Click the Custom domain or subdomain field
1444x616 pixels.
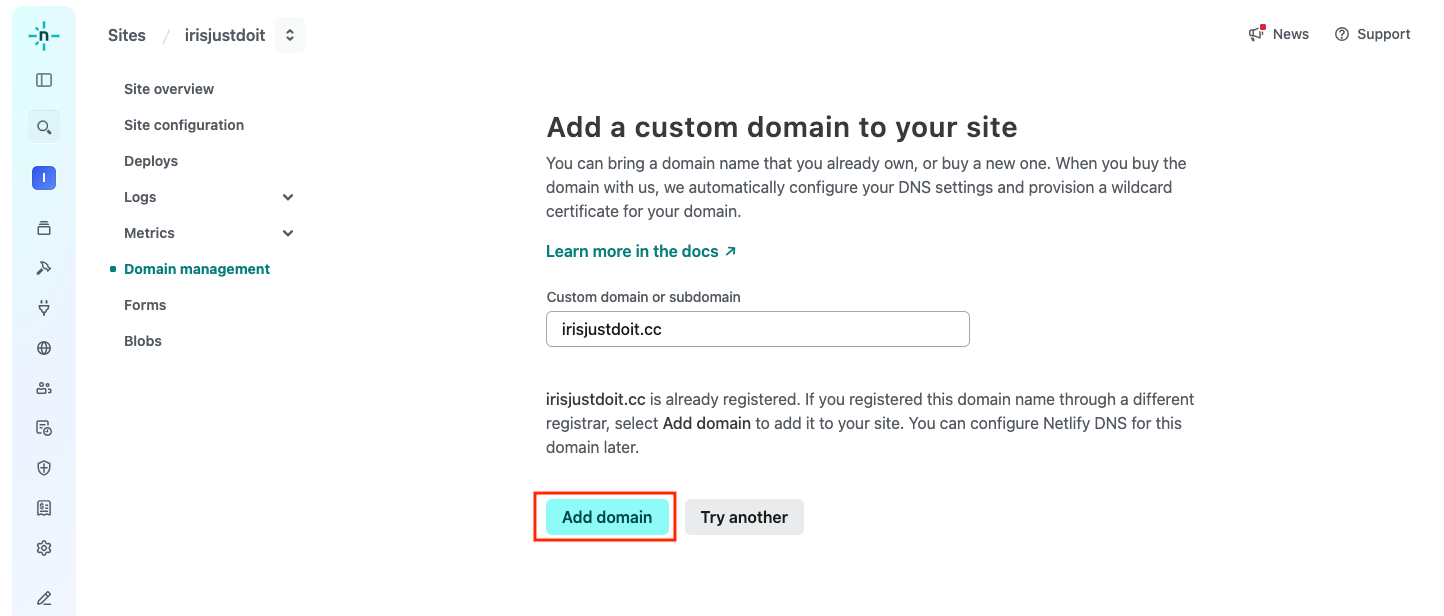coord(757,329)
